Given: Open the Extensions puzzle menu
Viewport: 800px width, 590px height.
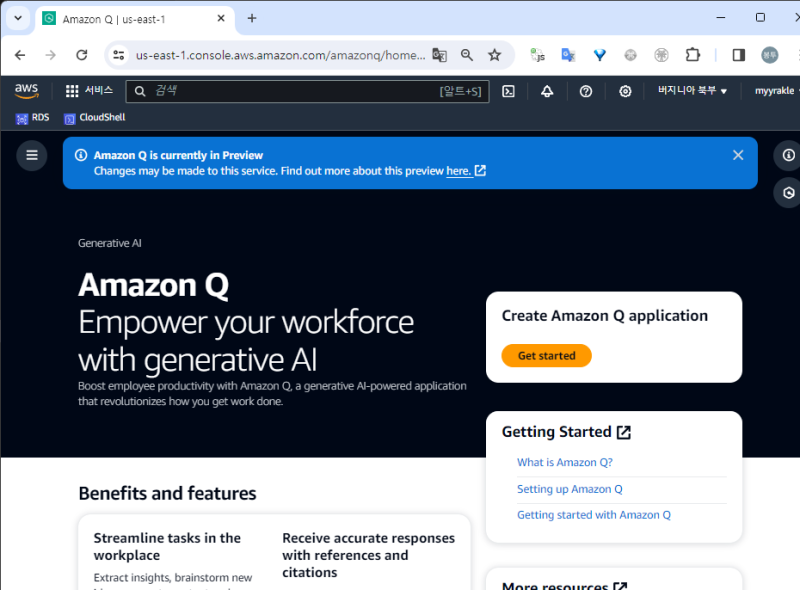Looking at the screenshot, I should (693, 55).
